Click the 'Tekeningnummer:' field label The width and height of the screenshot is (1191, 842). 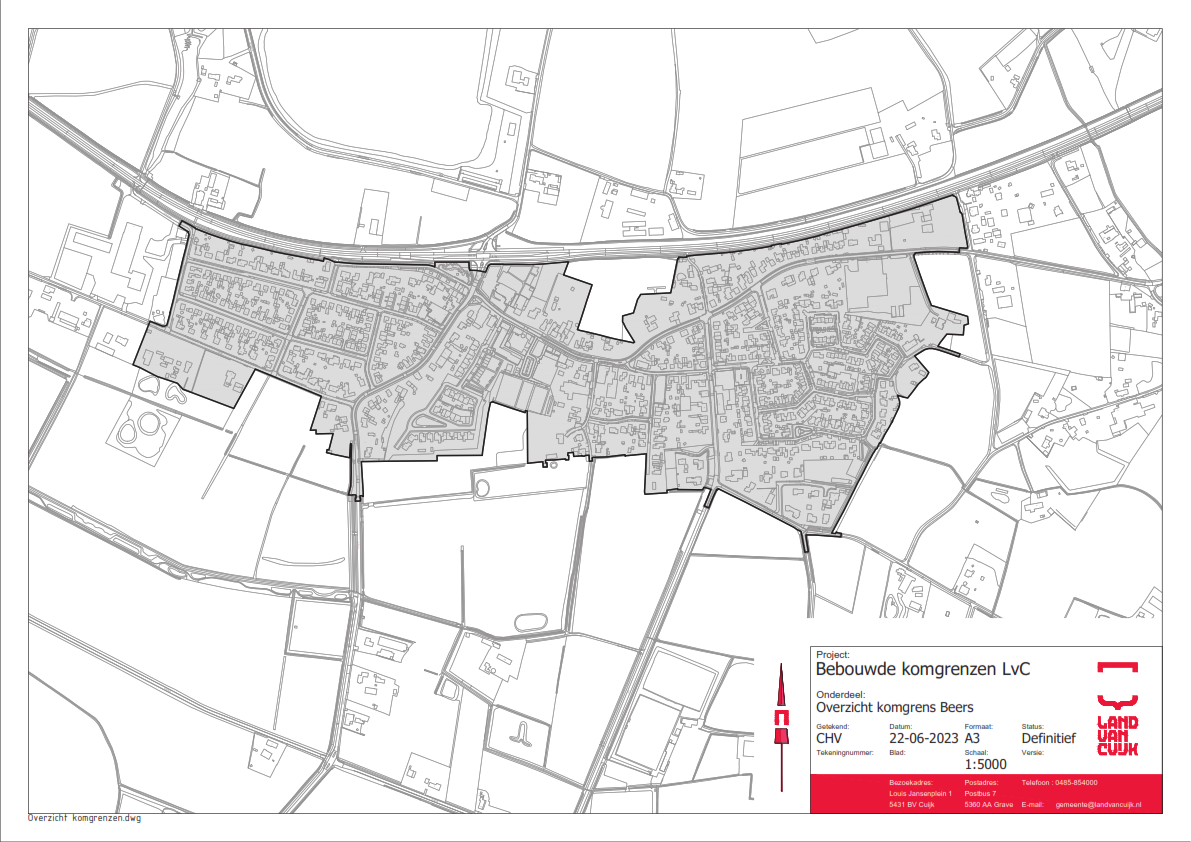[x=845, y=751]
